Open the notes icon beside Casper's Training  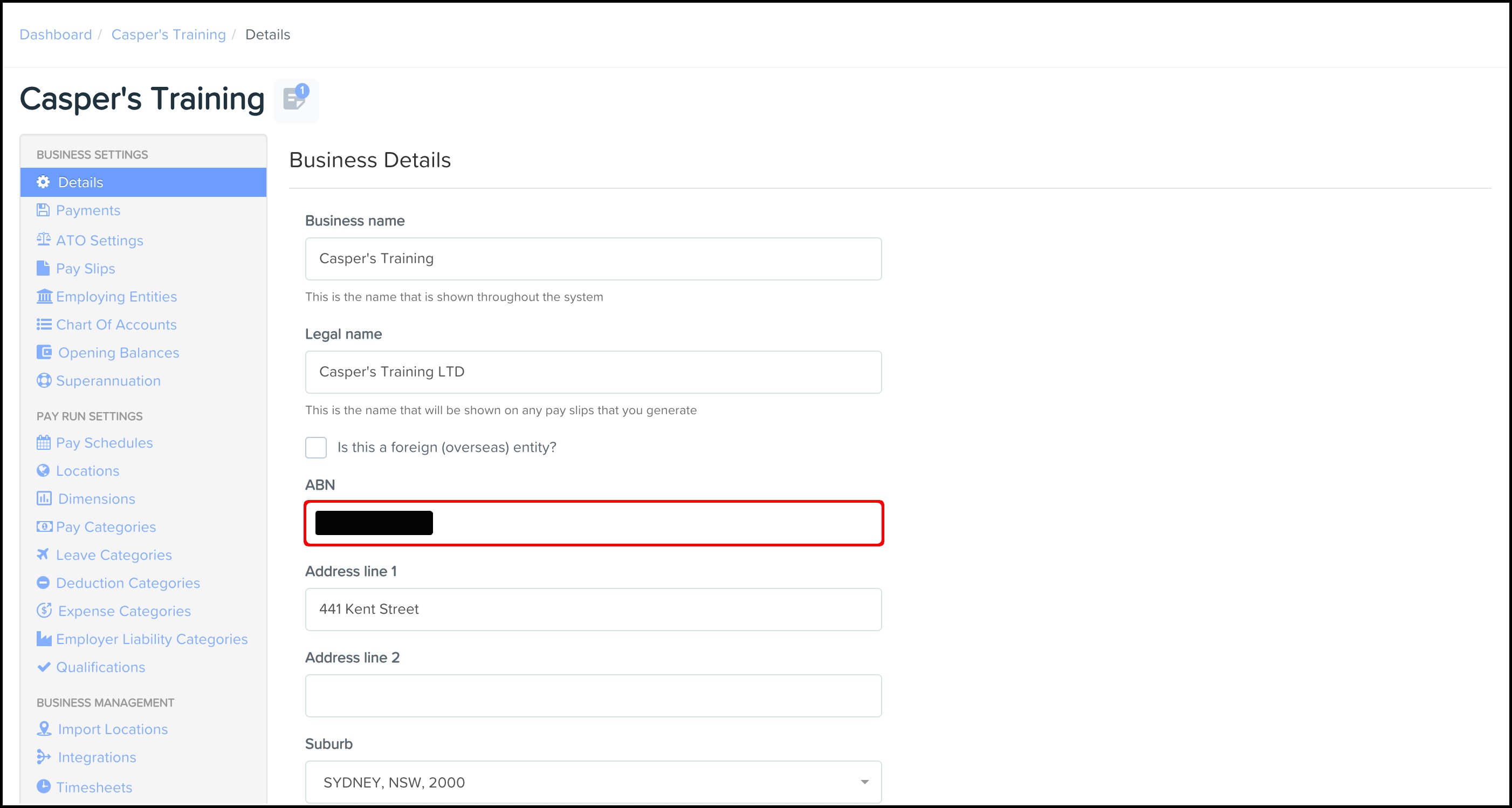(296, 100)
